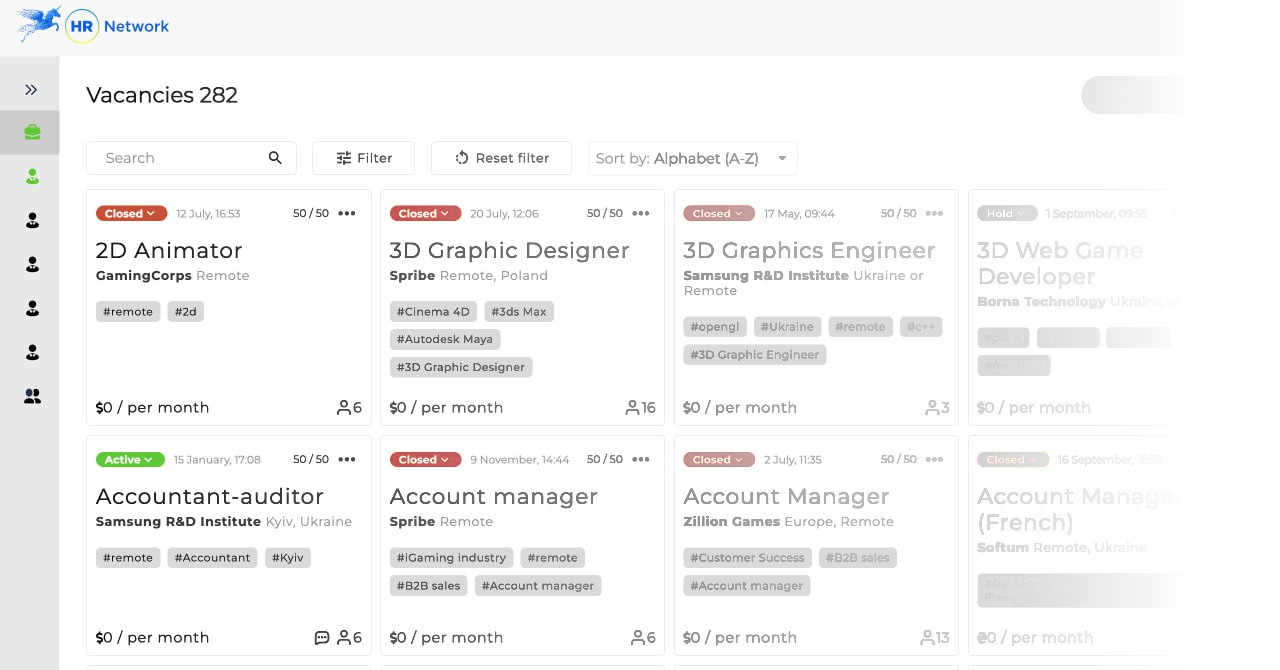1280x670 pixels.
Task: Open the Spribe Account manager vacancy title
Action: coord(494,496)
